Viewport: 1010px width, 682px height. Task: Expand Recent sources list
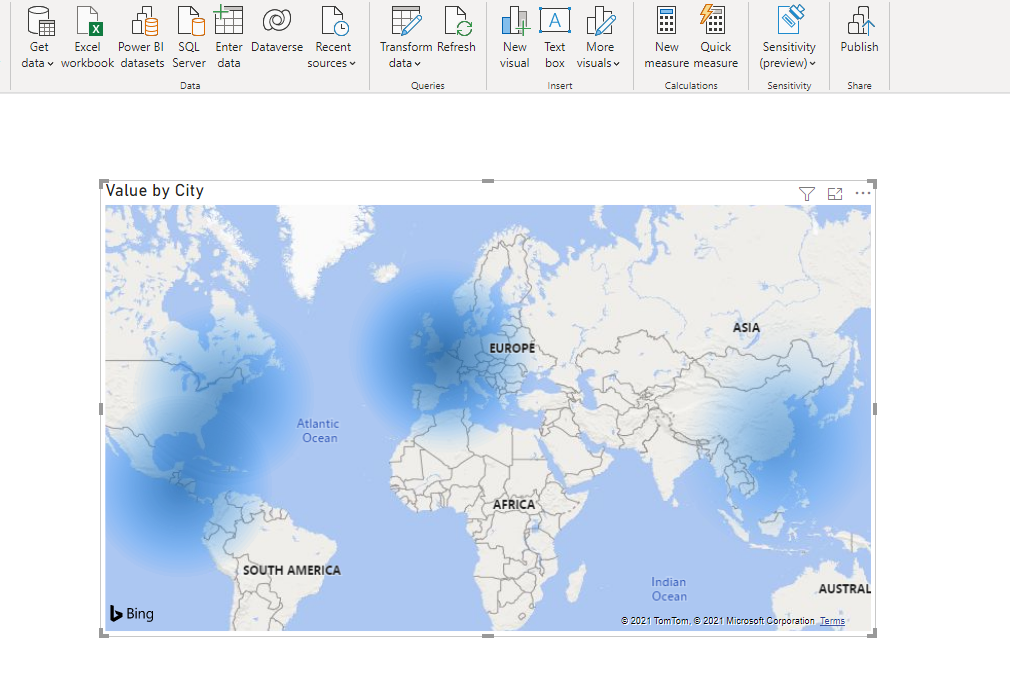click(332, 37)
